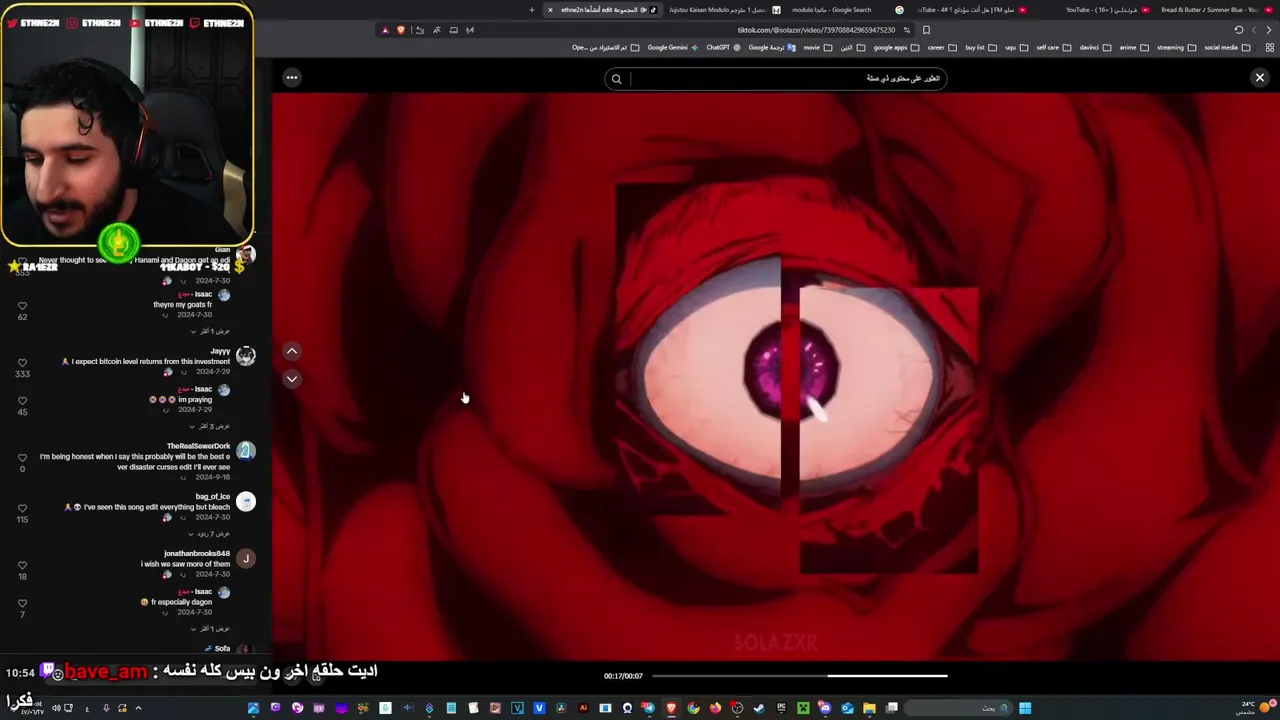Click the Brave shields lion icon

click(x=401, y=30)
